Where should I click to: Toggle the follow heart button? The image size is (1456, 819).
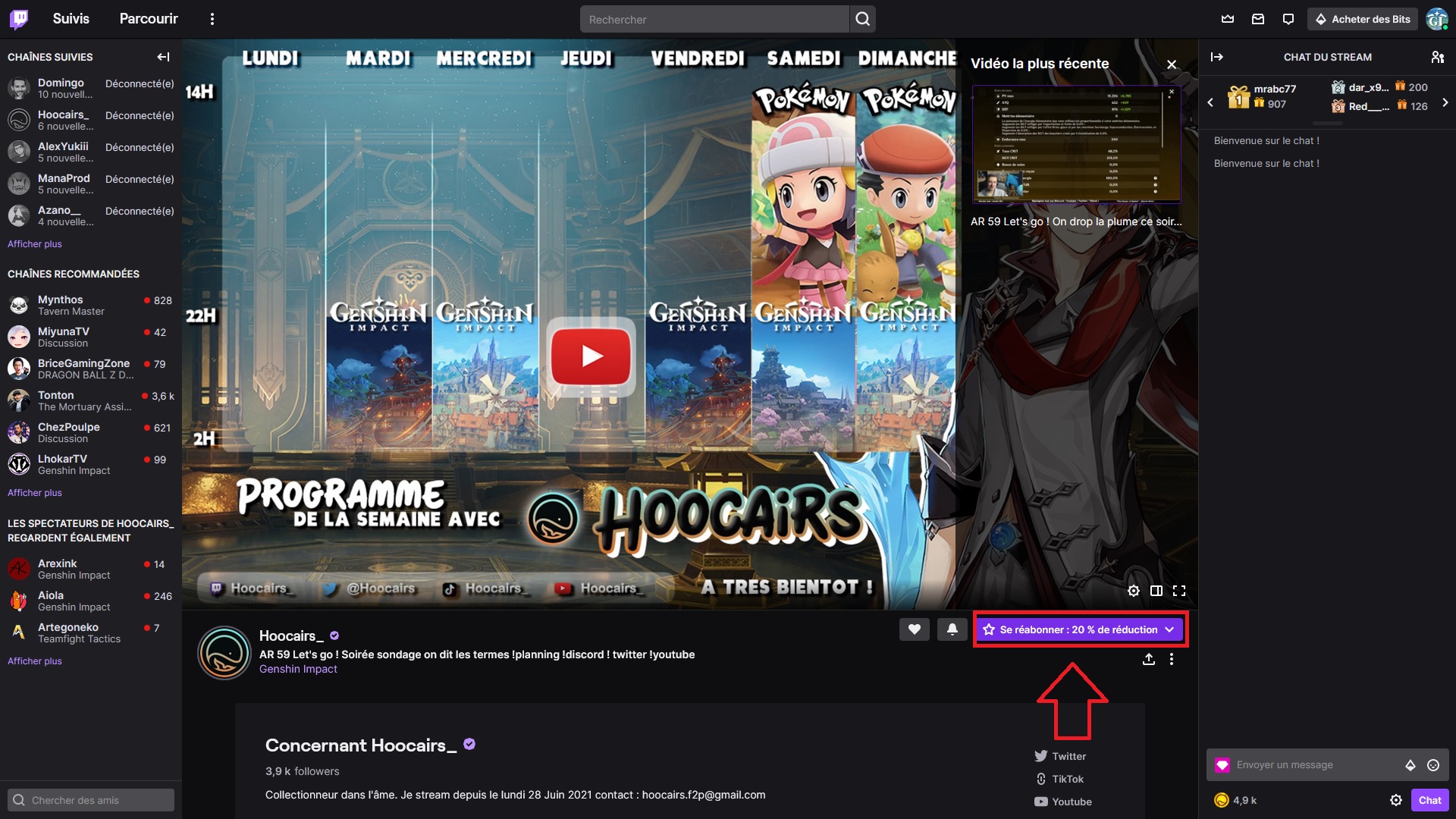point(915,629)
